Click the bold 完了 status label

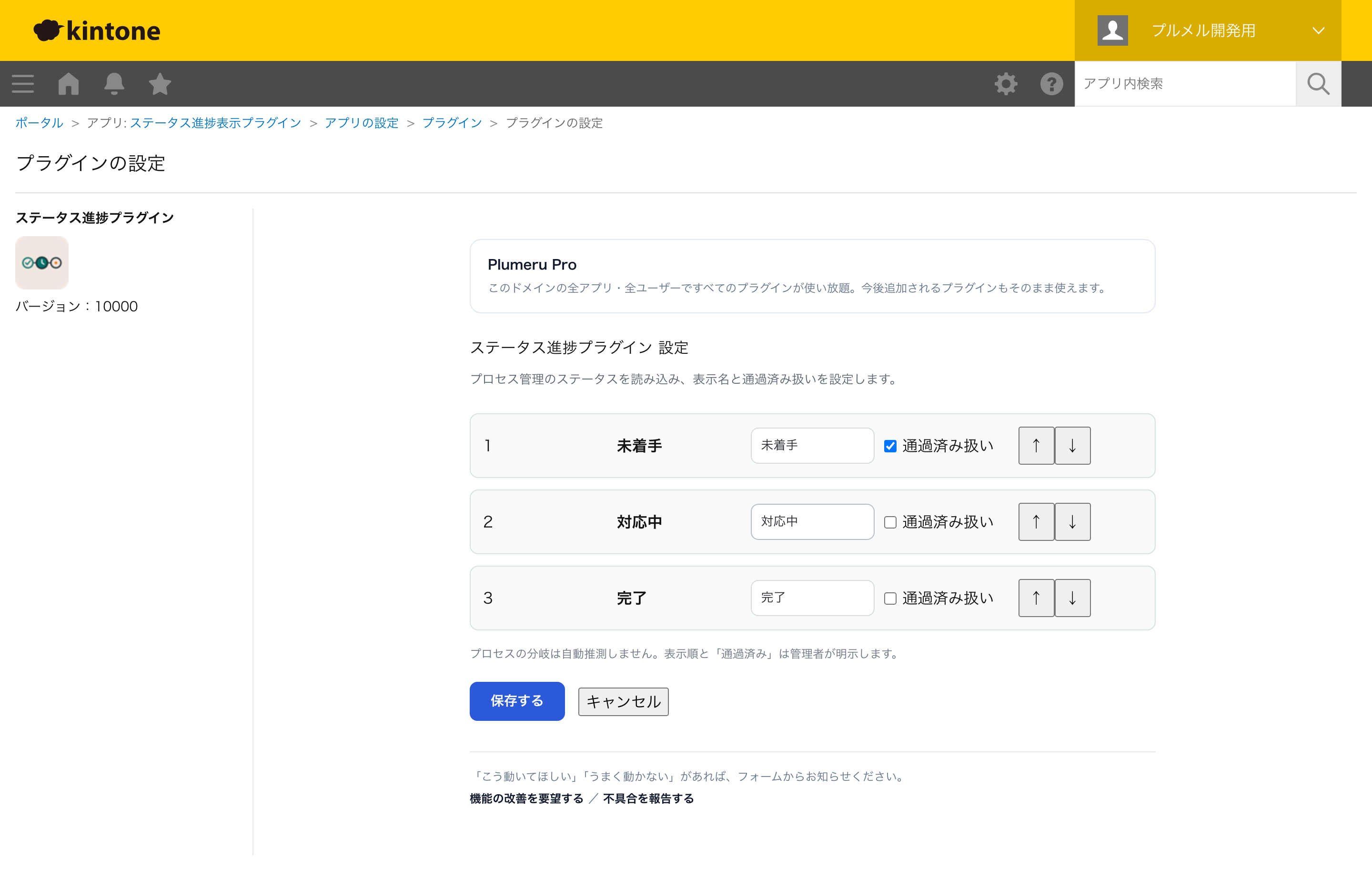tap(632, 599)
